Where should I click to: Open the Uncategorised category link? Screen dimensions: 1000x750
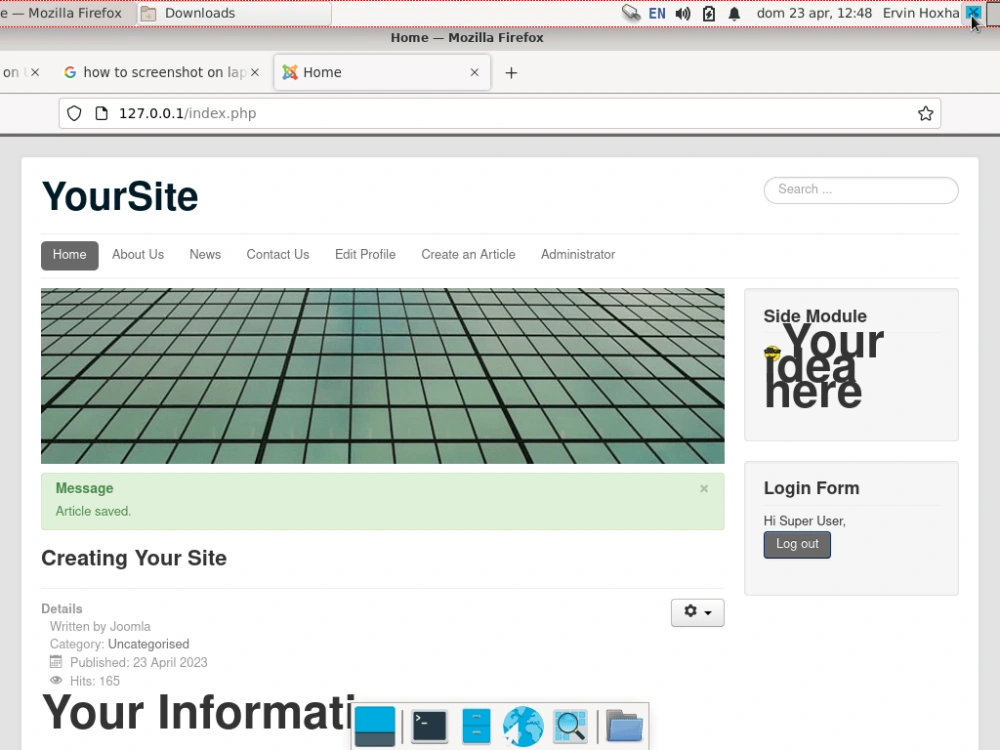click(148, 644)
